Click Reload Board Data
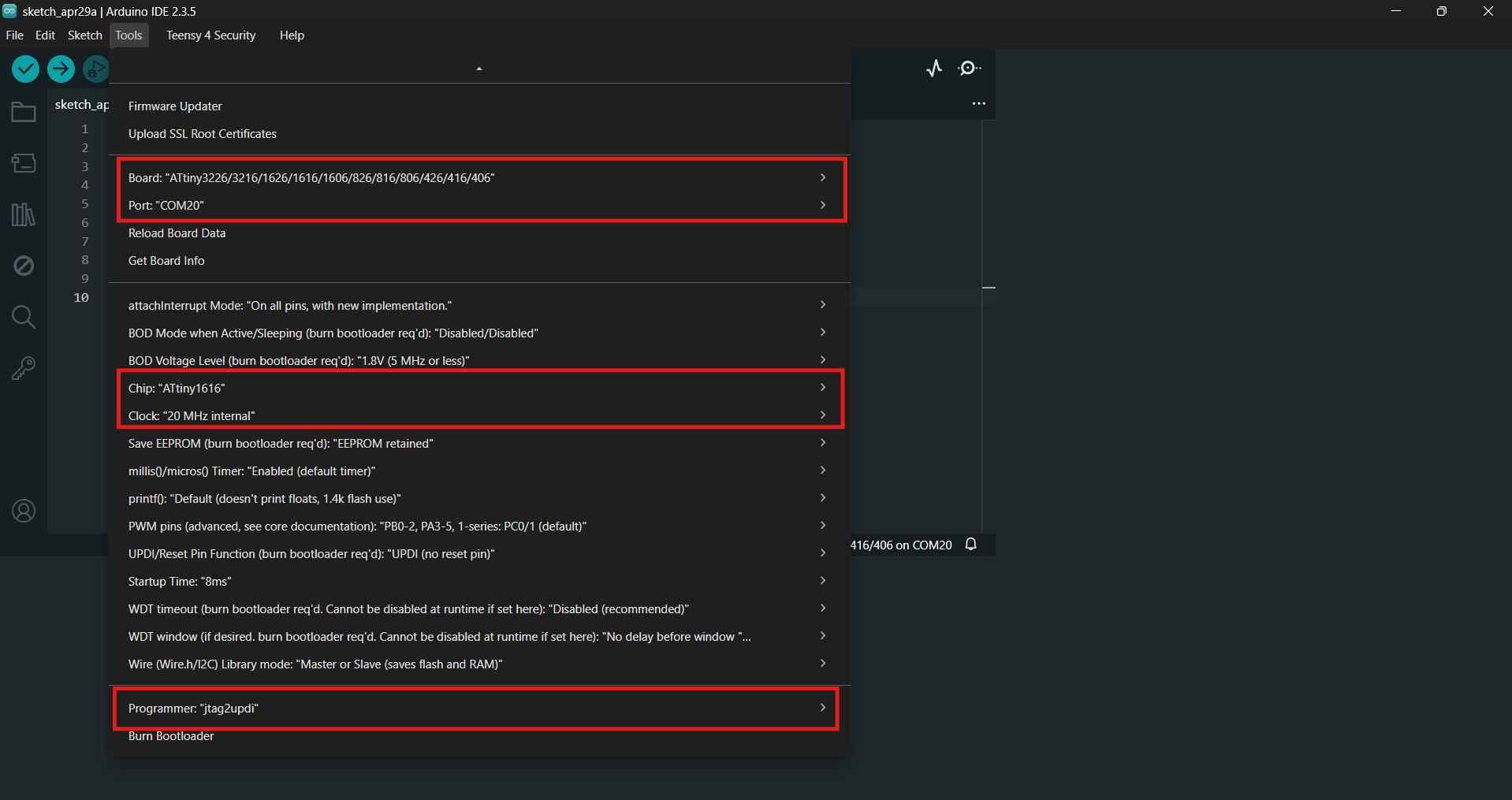Viewport: 1512px width, 800px height. [x=479, y=233]
